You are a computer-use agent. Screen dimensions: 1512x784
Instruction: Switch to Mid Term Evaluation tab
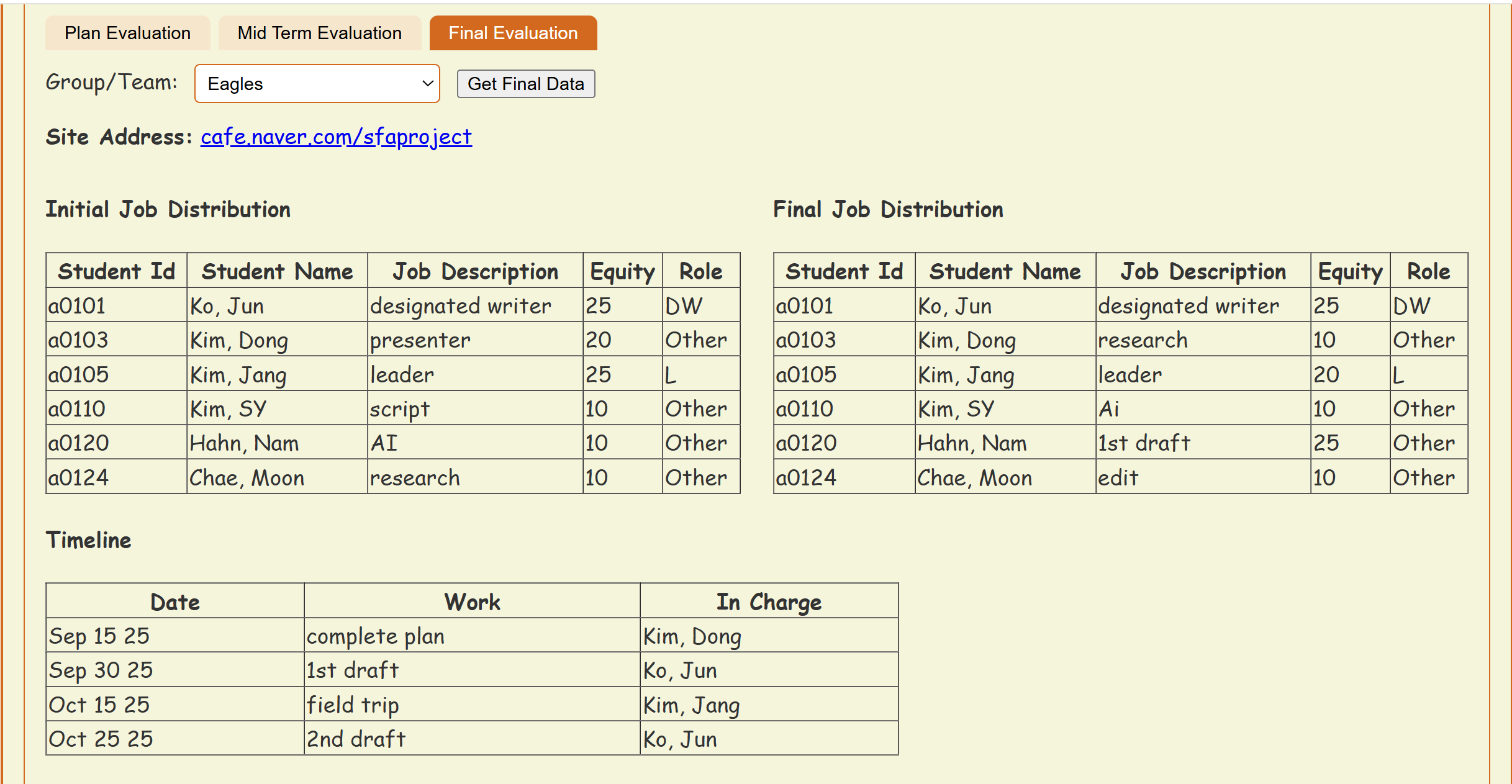[319, 33]
